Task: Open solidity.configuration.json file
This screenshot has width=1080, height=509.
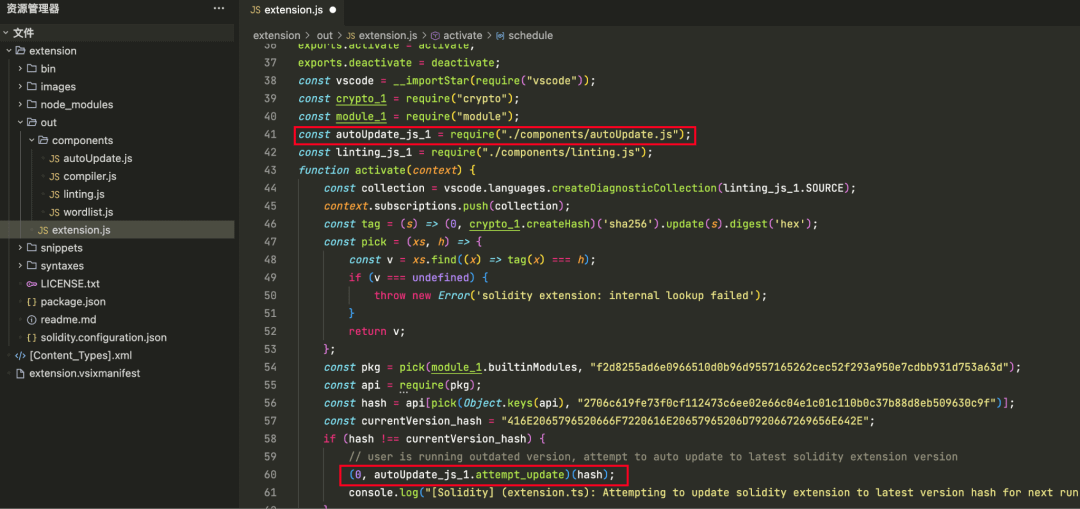Action: 103,337
